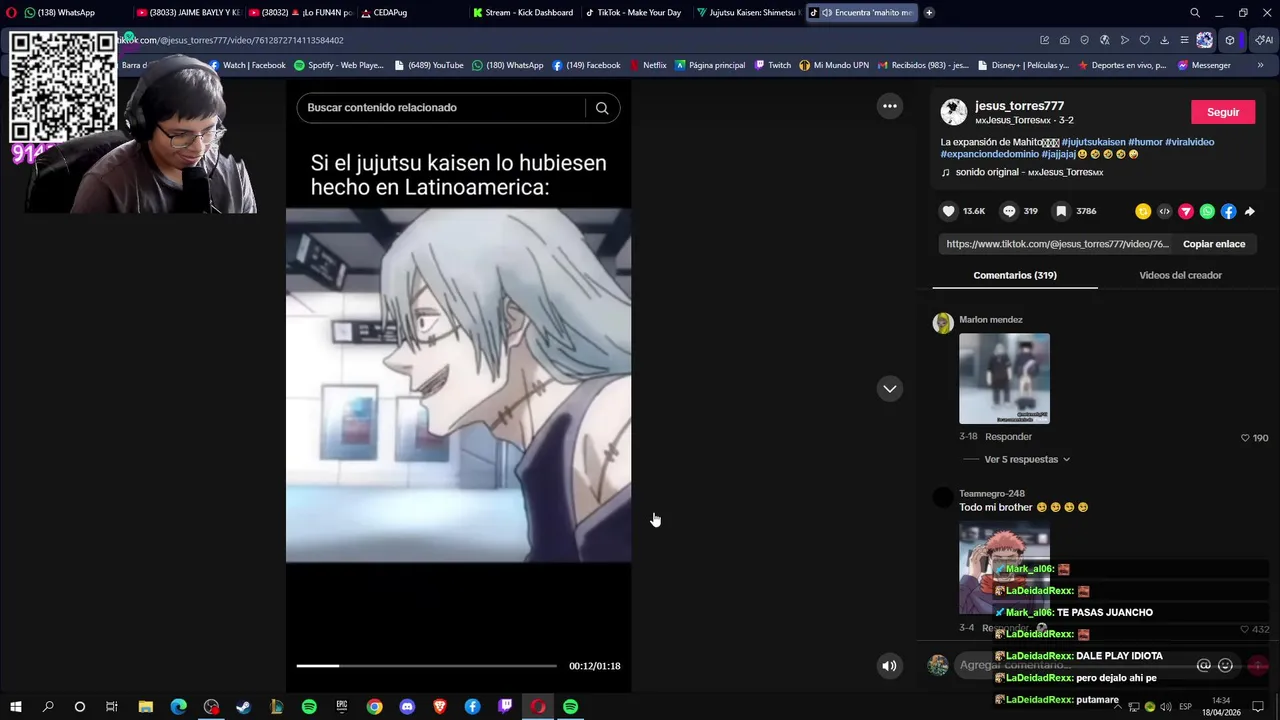Image resolution: width=1280 pixels, height=720 pixels.
Task: Open Opera snapshot camera icon
Action: pos(1064,40)
